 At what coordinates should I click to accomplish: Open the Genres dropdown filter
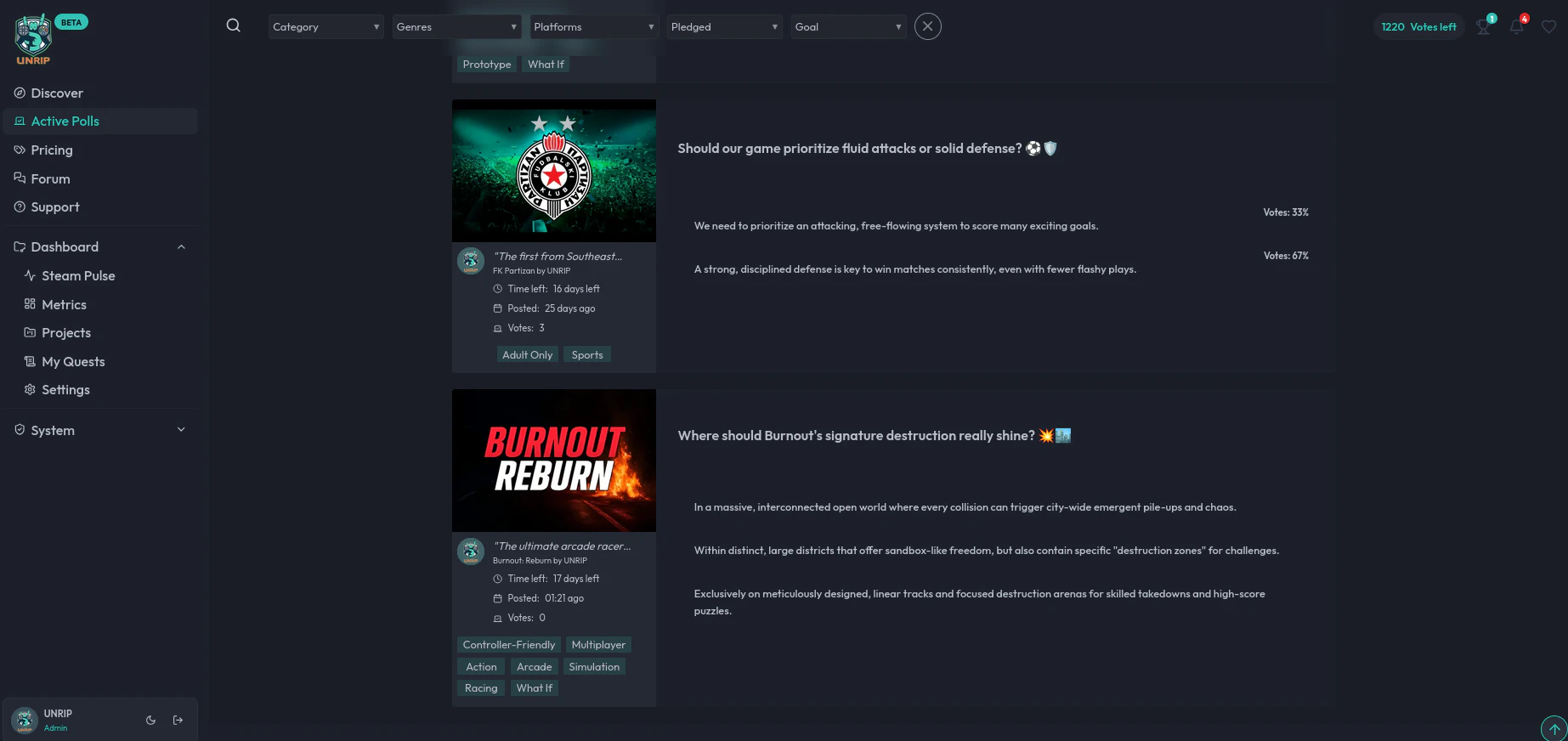457,26
